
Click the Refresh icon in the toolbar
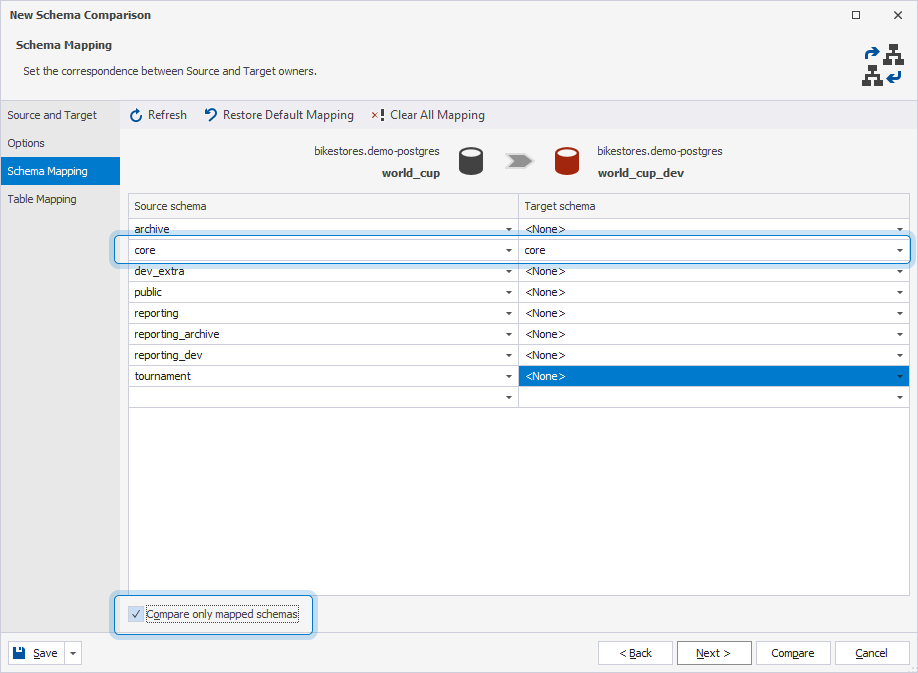pyautogui.click(x=136, y=115)
